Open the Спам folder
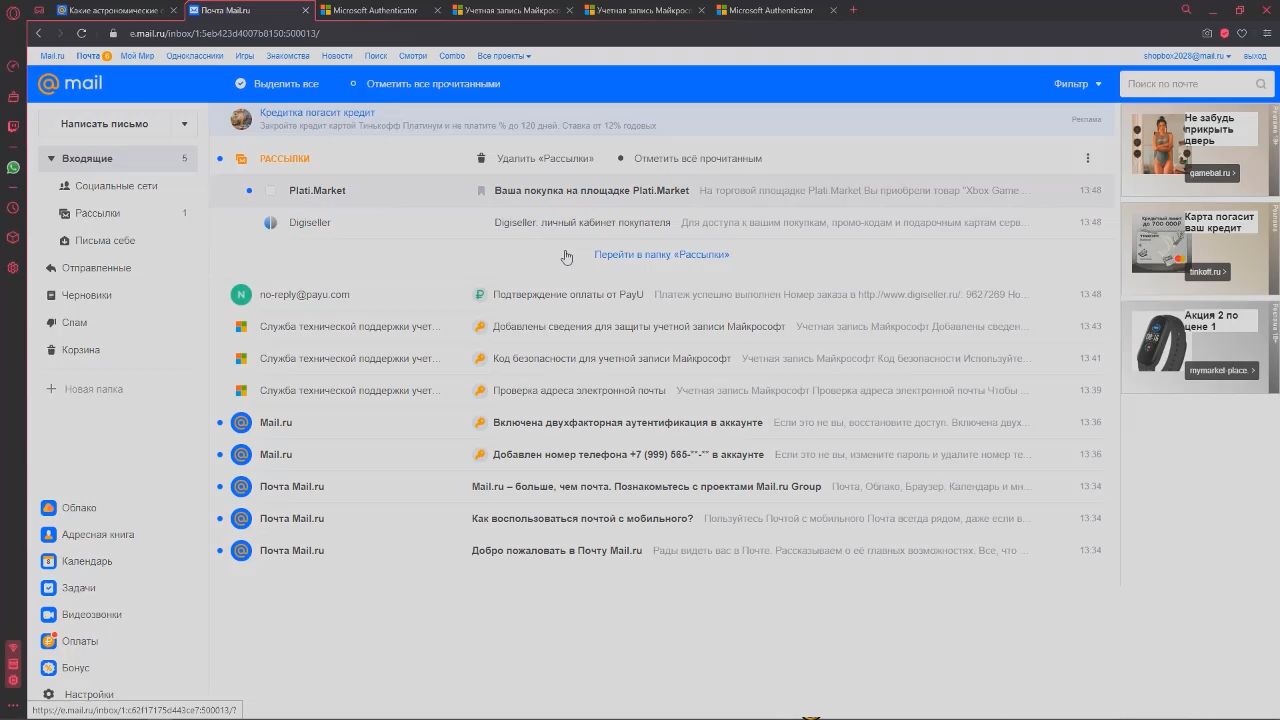The height and width of the screenshot is (720, 1280). tap(74, 322)
